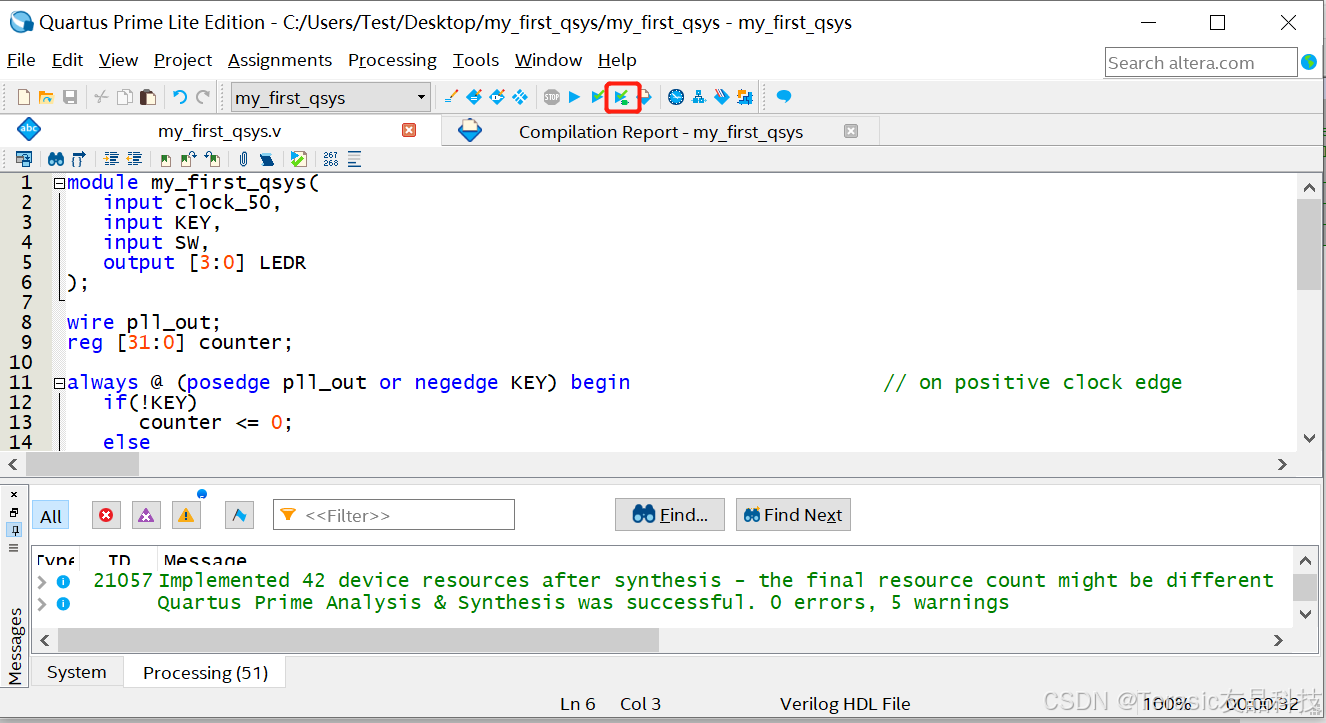The width and height of the screenshot is (1326, 723).
Task: Click the Stop Processing icon
Action: [552, 97]
